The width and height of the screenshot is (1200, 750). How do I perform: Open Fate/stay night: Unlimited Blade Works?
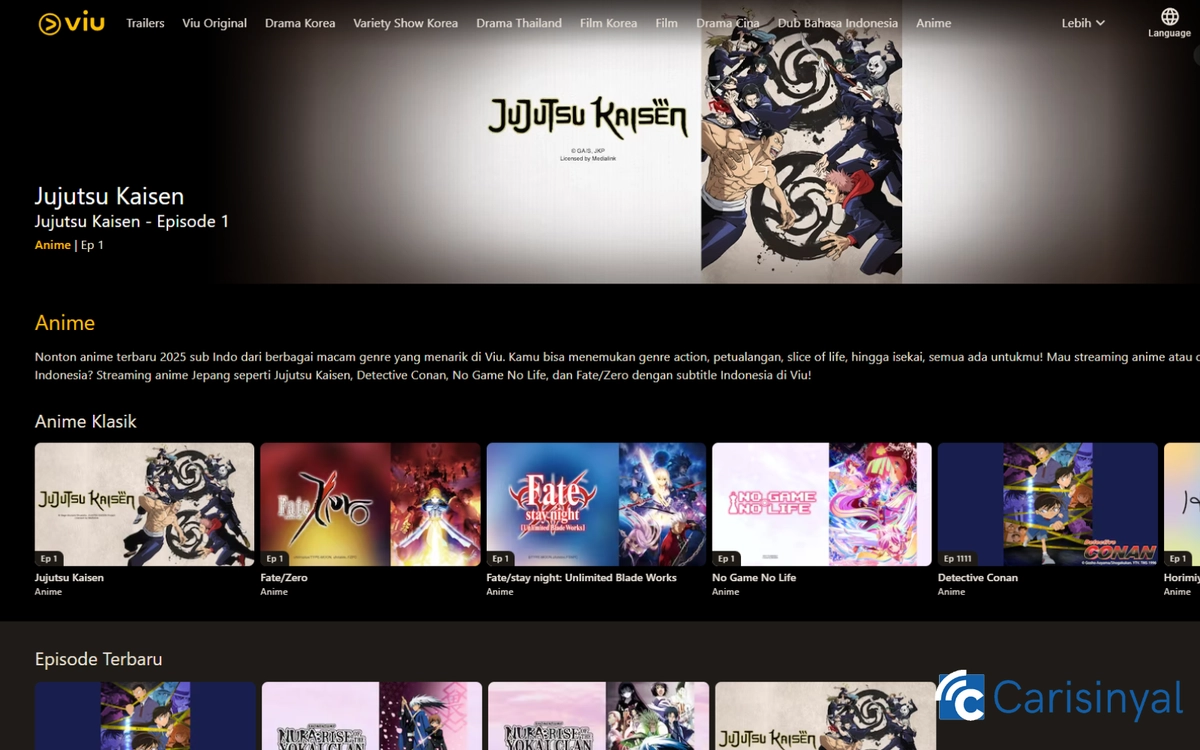[x=596, y=504]
